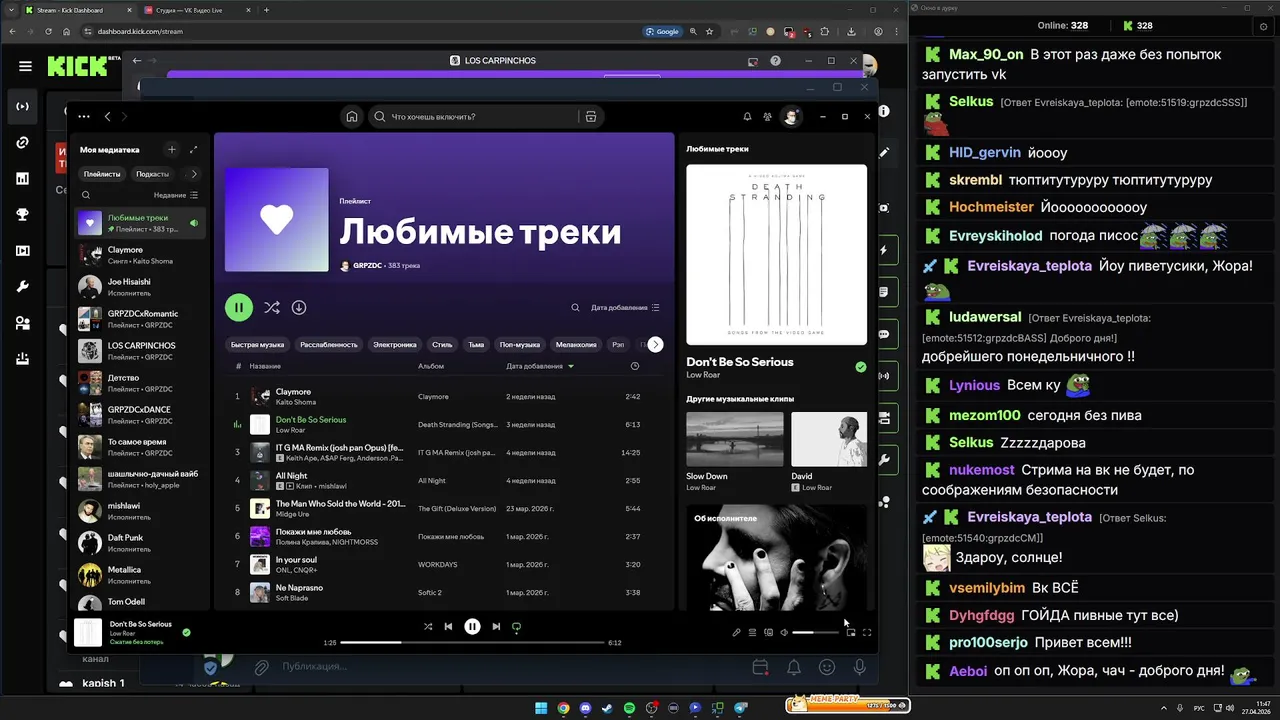The height and width of the screenshot is (720, 1280).
Task: Sort by Дата добавления column header
Action: tap(540, 367)
